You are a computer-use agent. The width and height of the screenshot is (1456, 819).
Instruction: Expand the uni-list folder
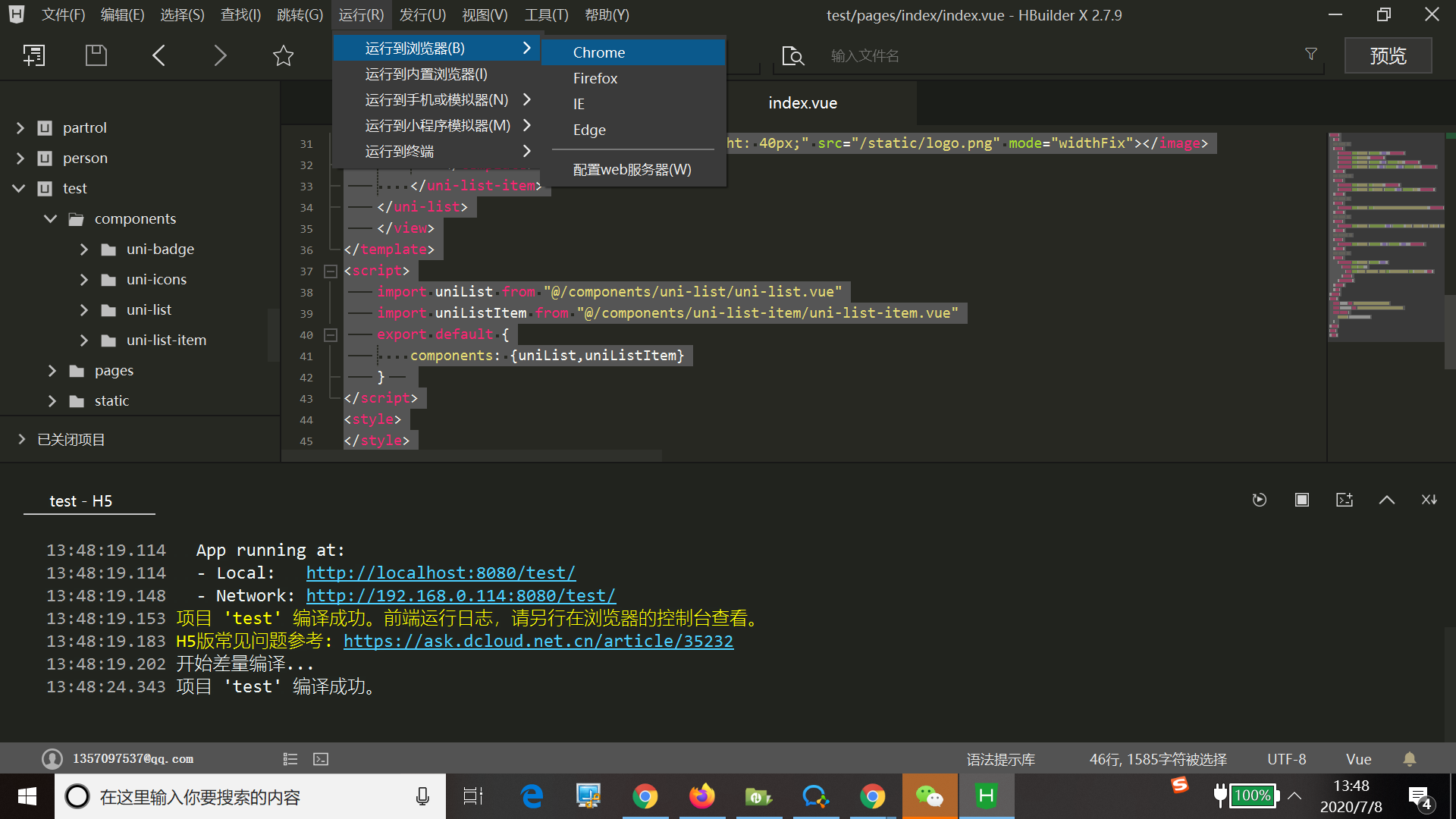tap(84, 309)
